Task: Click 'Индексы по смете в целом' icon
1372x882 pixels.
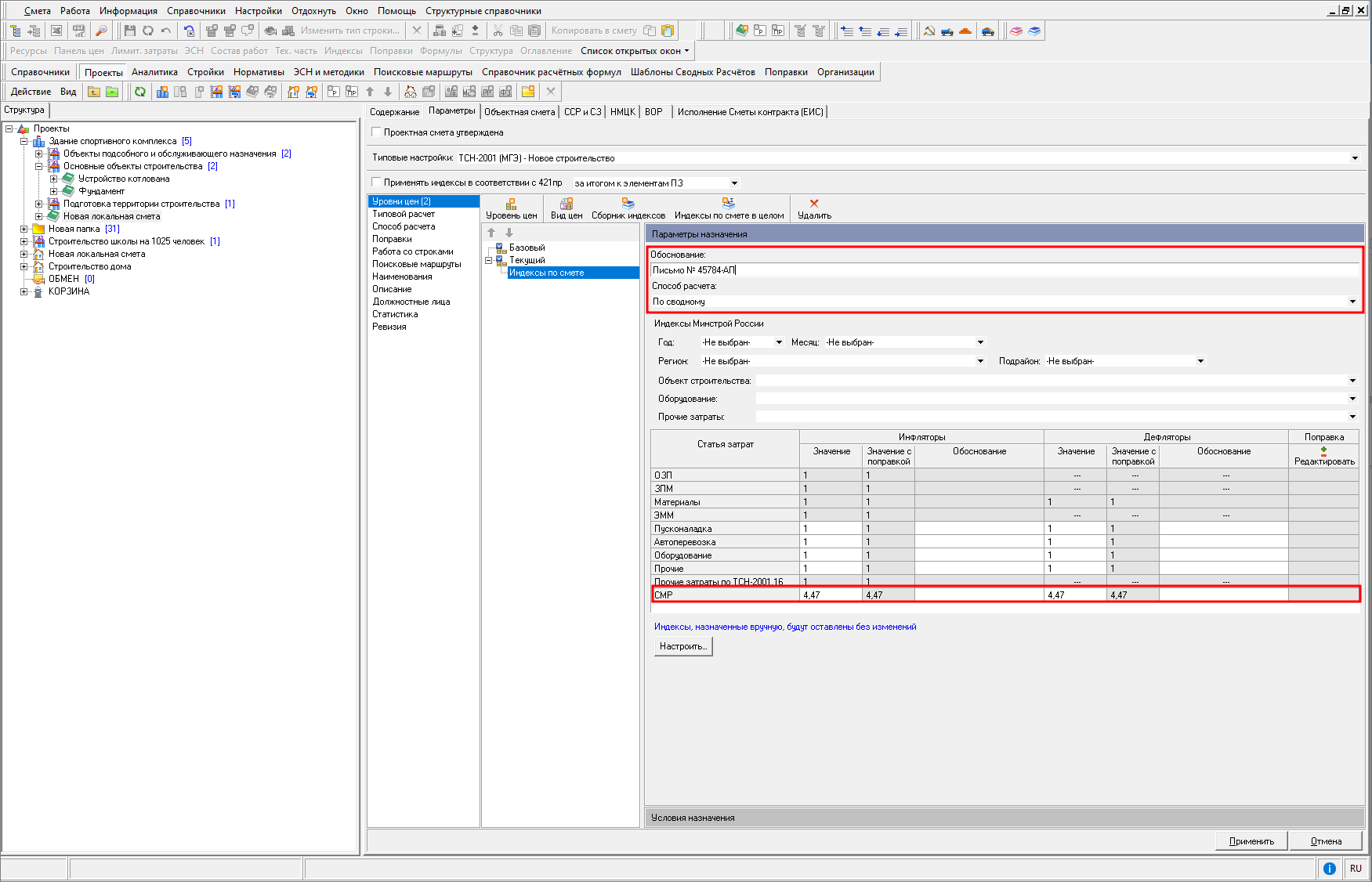Action: point(728,204)
